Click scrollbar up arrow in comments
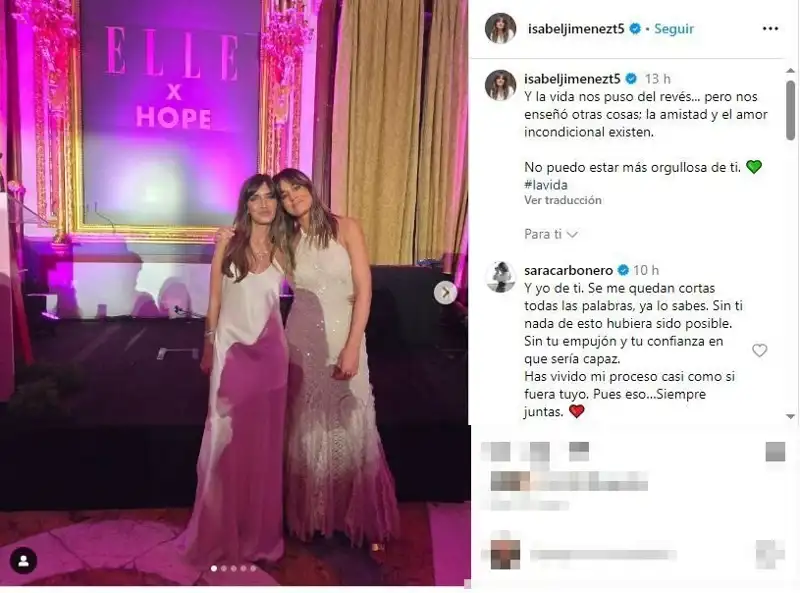The height and width of the screenshot is (593, 800). [791, 70]
